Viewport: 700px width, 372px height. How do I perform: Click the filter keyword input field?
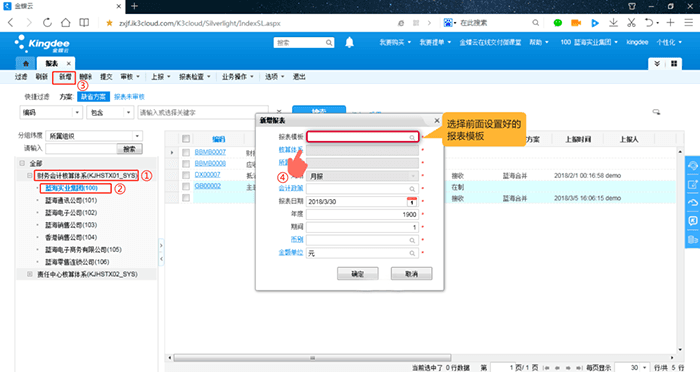pyautogui.click(x=203, y=113)
